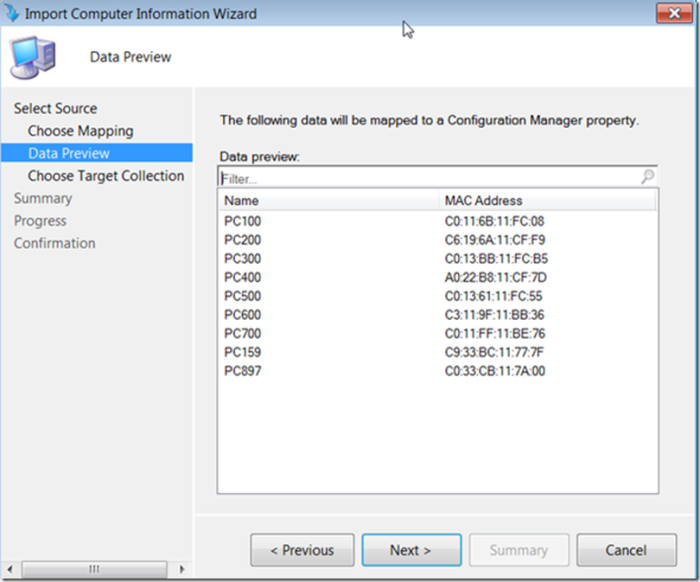
Task: Click the Previous button
Action: (302, 550)
